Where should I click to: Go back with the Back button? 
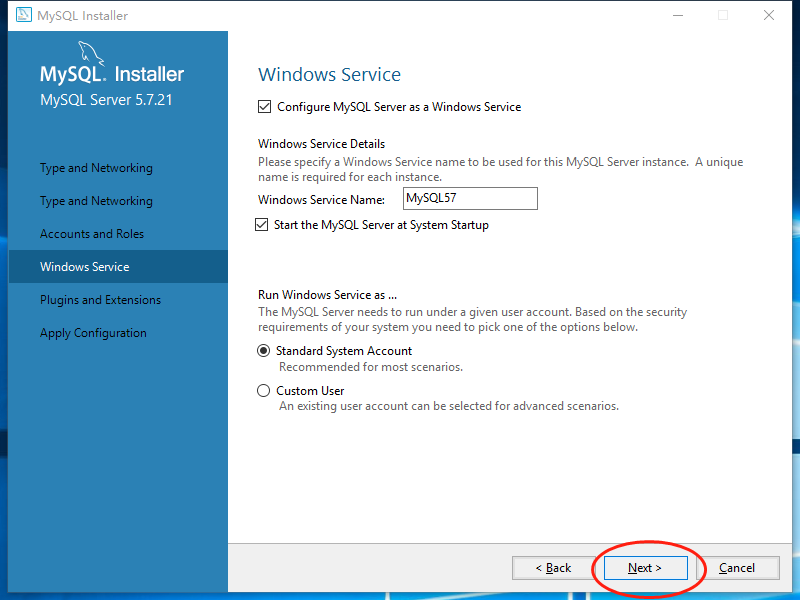click(x=554, y=568)
